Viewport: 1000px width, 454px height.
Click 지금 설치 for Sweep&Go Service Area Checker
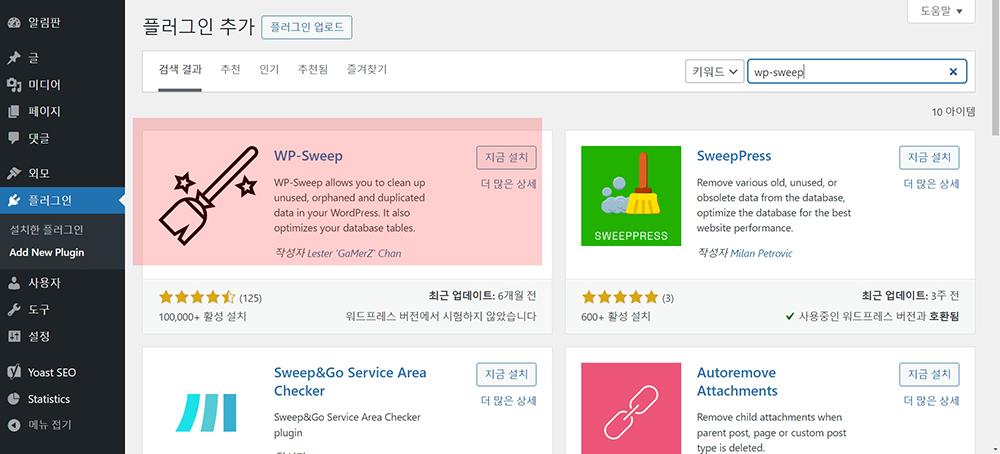point(506,374)
